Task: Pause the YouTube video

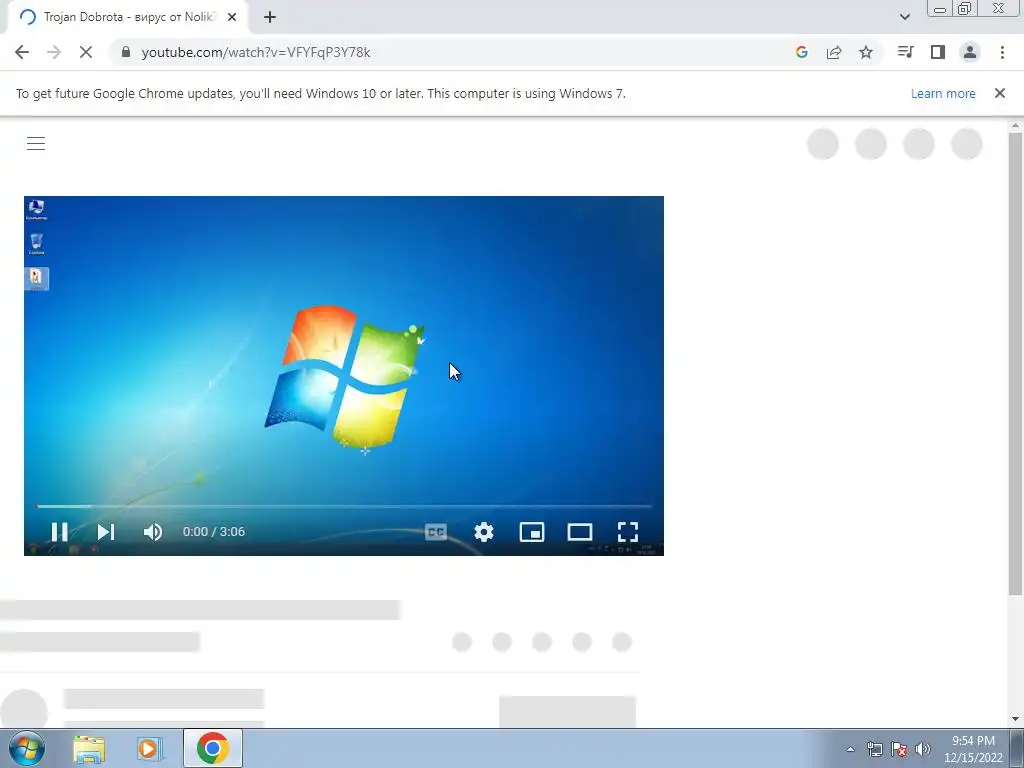Action: pyautogui.click(x=59, y=532)
